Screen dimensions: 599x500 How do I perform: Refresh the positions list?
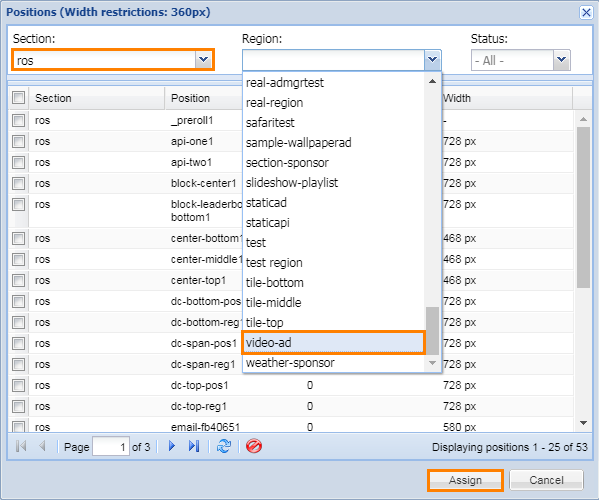224,446
